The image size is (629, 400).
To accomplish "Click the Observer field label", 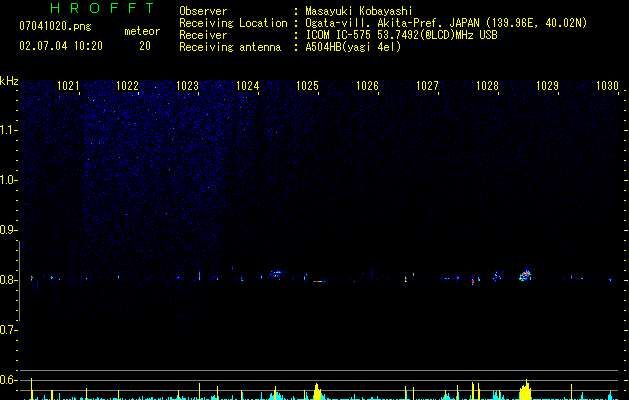I will [x=203, y=11].
